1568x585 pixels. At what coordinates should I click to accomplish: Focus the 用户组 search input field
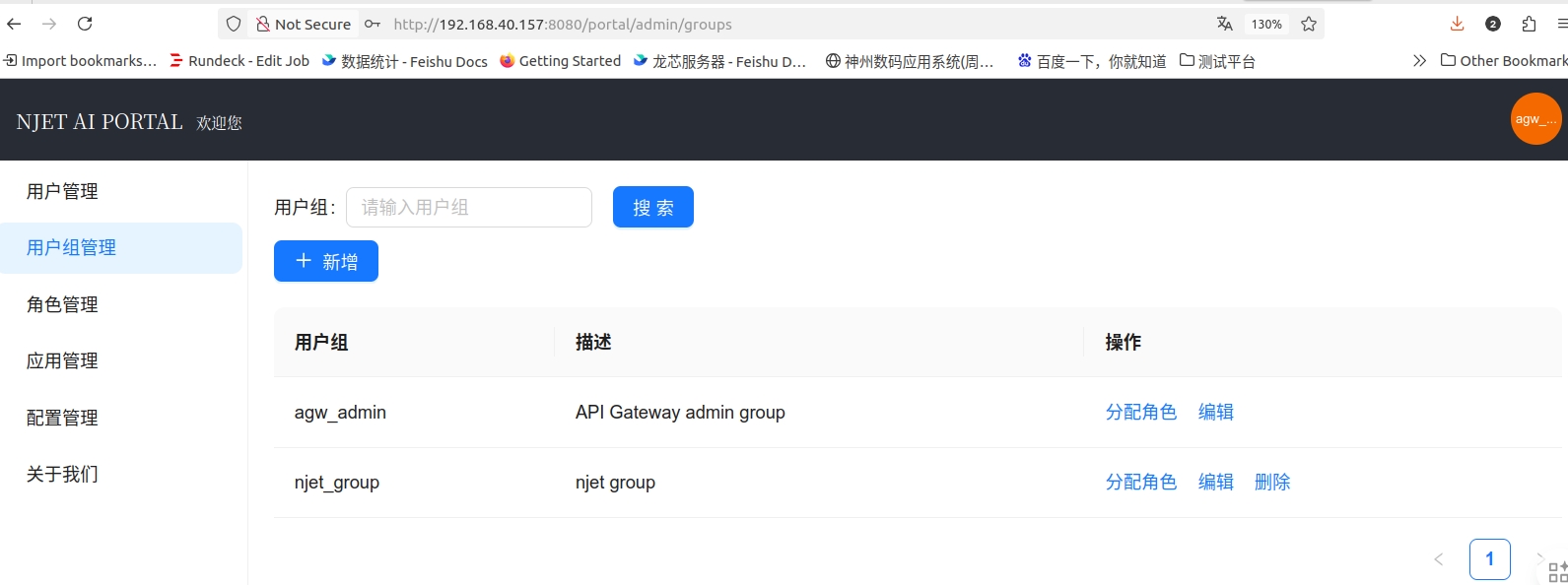469,208
